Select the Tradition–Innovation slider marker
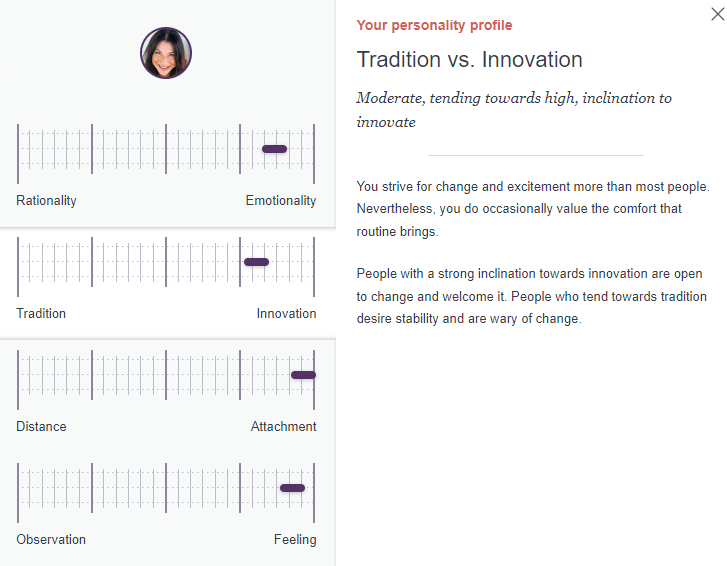The width and height of the screenshot is (727, 566). [x=256, y=262]
